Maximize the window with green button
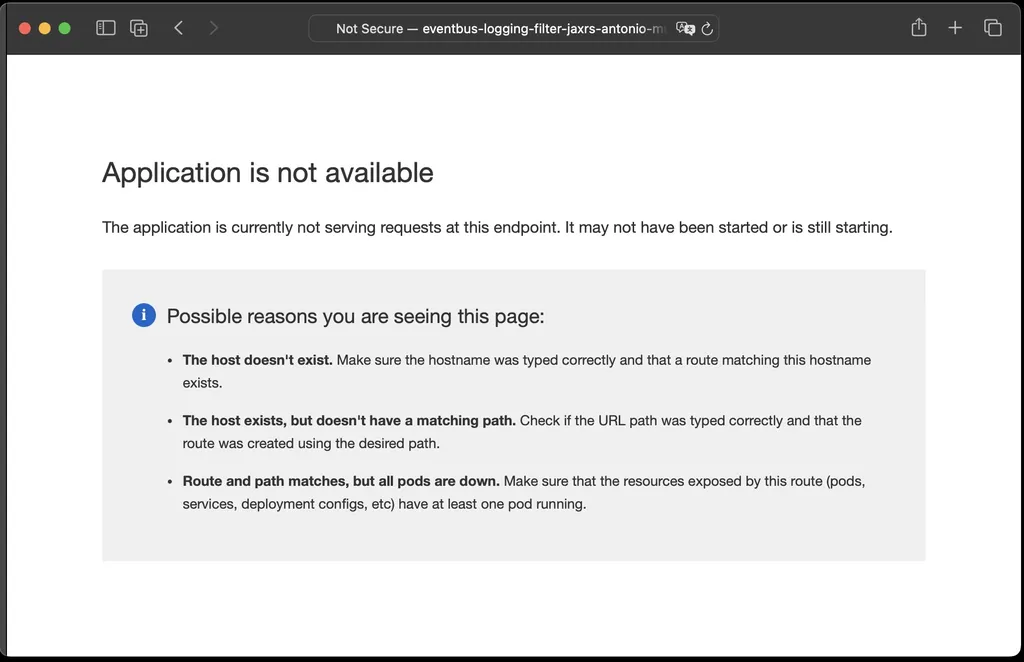1024x662 pixels. (x=65, y=28)
